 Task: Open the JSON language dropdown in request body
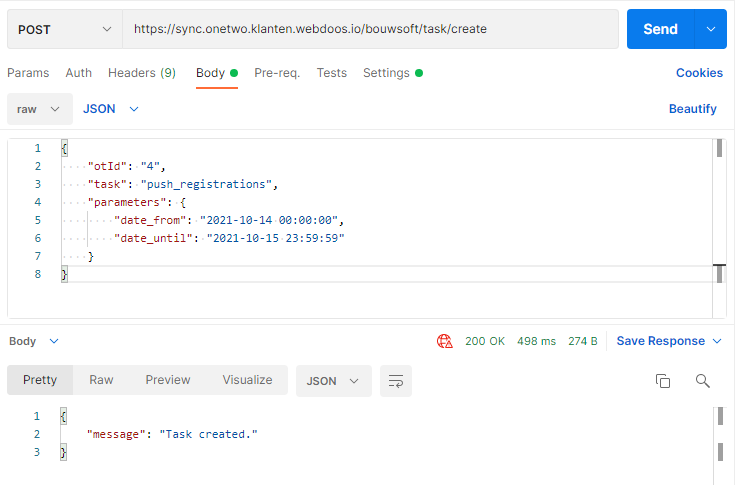[111, 109]
